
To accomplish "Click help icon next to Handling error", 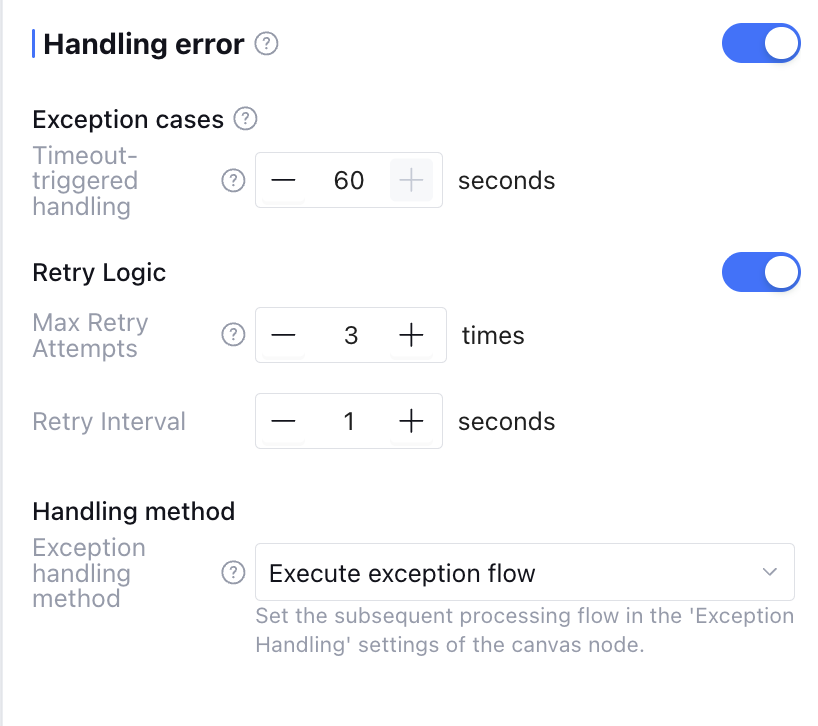I will click(x=266, y=45).
